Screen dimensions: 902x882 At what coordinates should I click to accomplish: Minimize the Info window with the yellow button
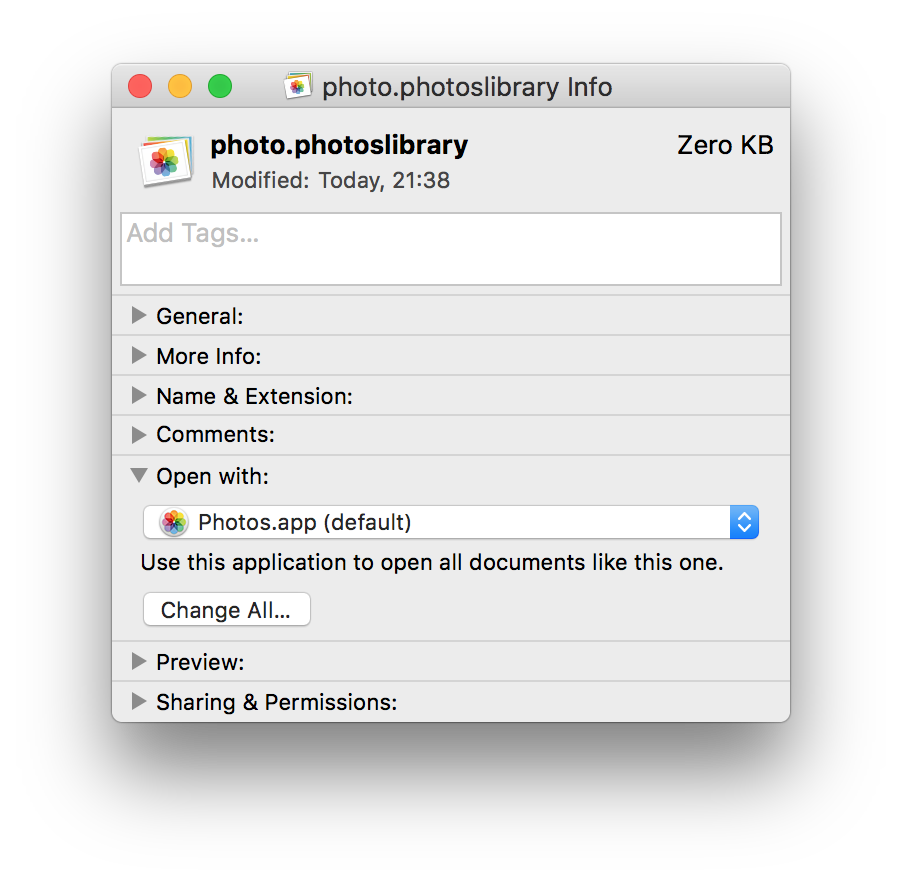point(180,87)
